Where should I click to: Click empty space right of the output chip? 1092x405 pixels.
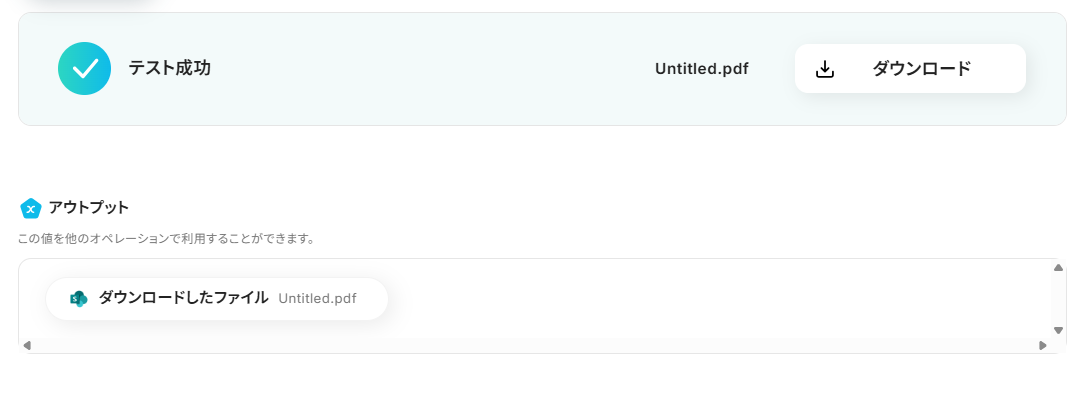700,298
